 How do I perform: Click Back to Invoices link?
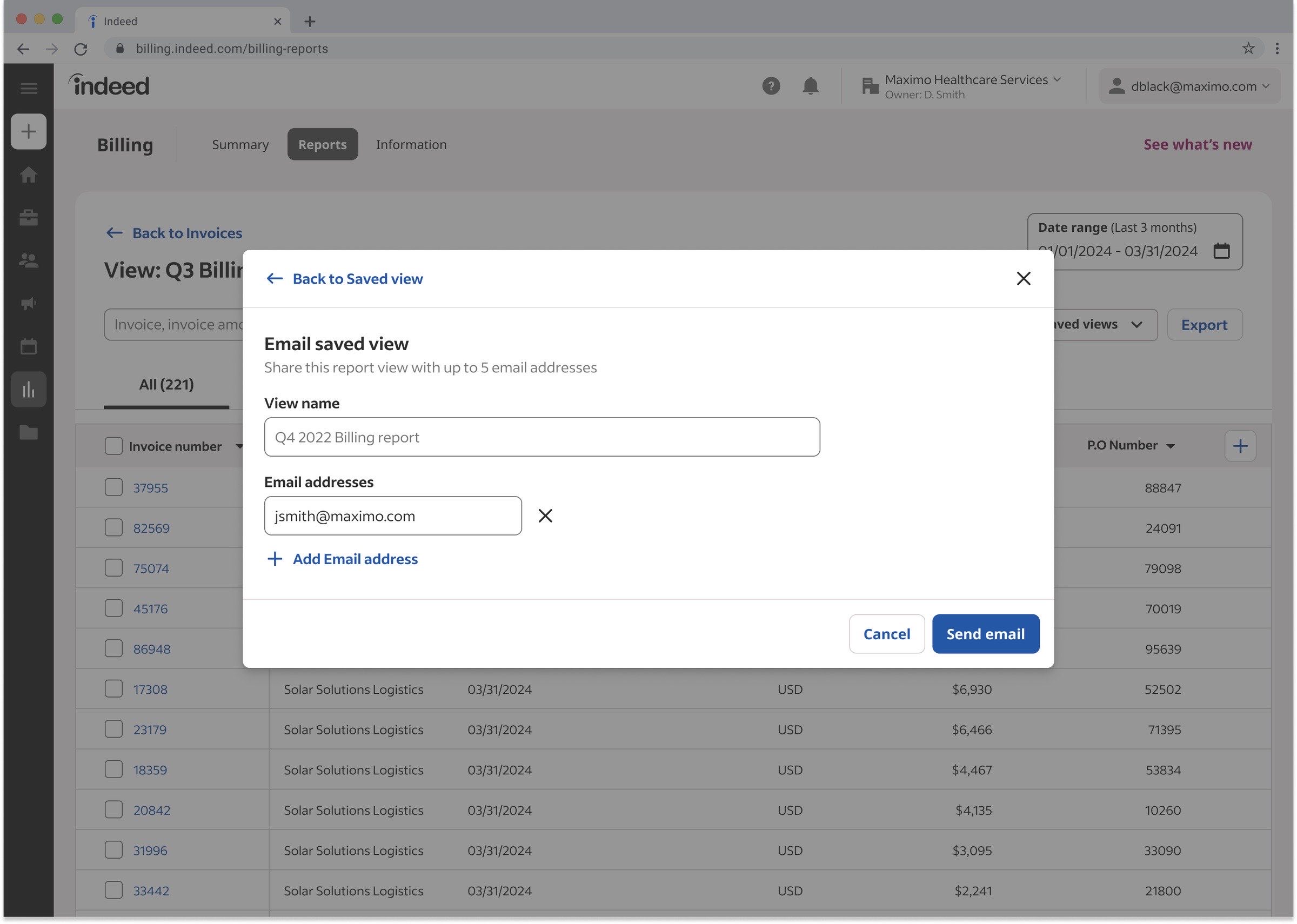click(174, 233)
